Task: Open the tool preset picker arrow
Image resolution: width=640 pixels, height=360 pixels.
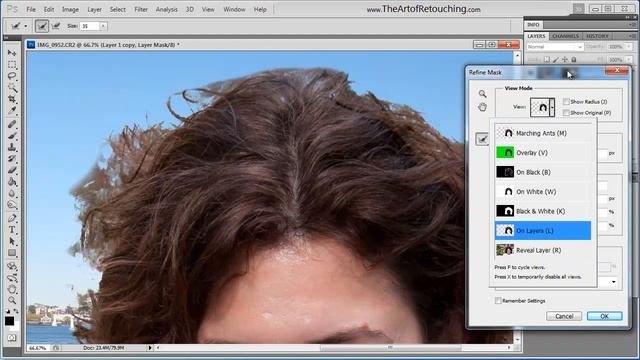Action: pyautogui.click(x=26, y=26)
